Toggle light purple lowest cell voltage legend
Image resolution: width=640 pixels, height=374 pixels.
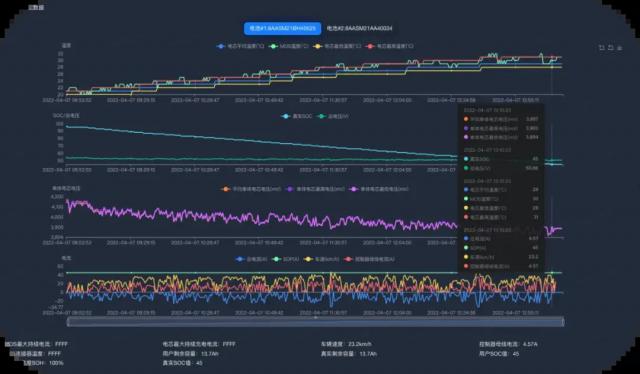click(379, 189)
